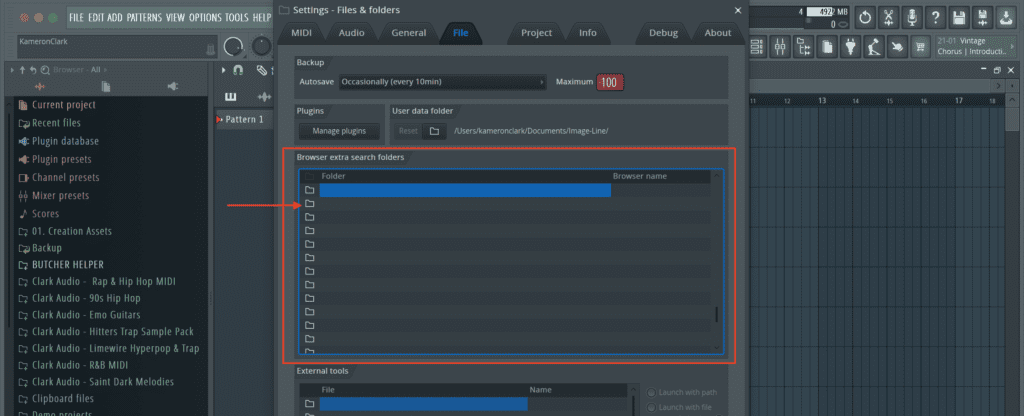Toggle the Browser folder-tree toolbar icon

[804, 46]
